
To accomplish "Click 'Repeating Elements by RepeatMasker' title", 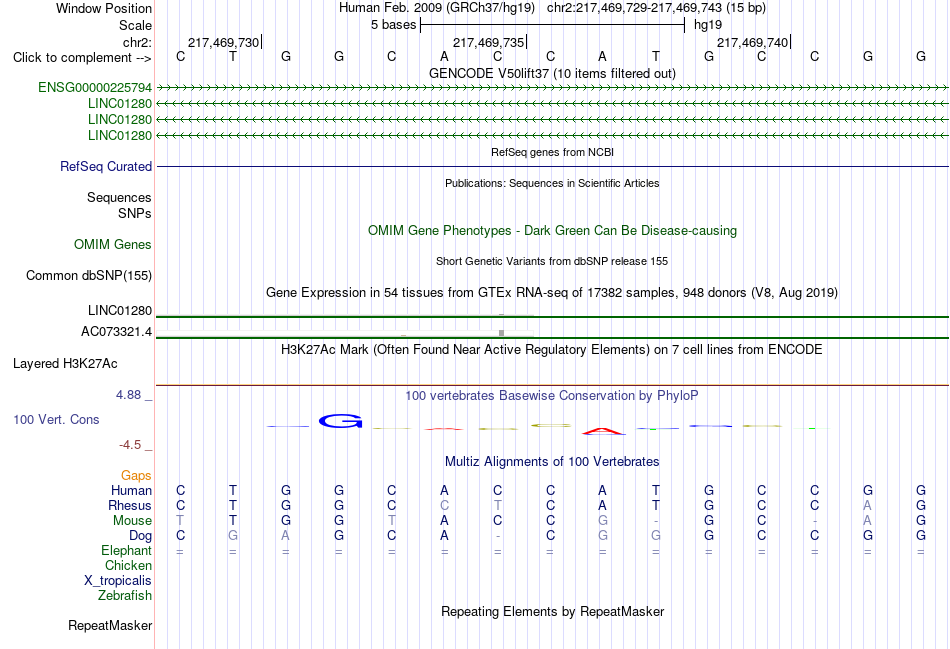I will [552, 612].
